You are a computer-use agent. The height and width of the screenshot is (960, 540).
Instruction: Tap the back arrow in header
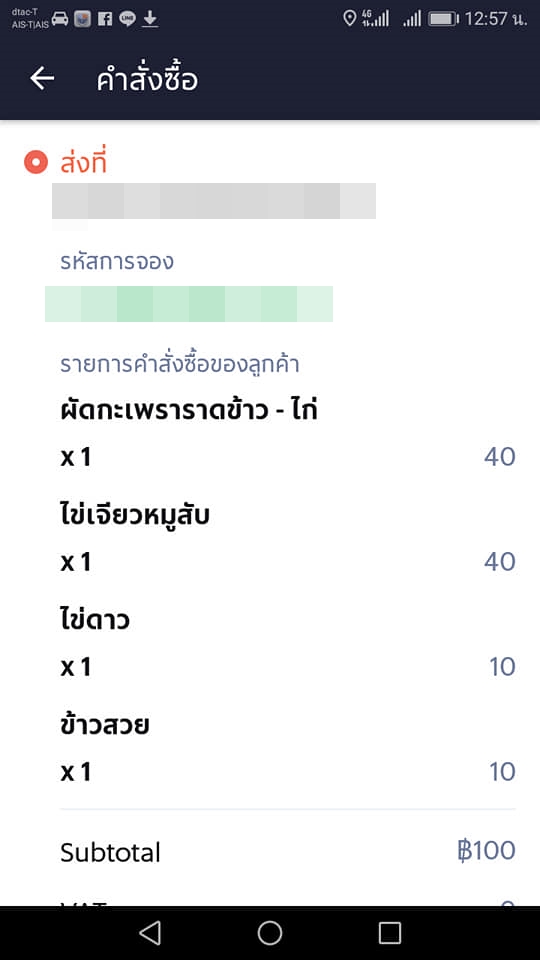coord(42,78)
